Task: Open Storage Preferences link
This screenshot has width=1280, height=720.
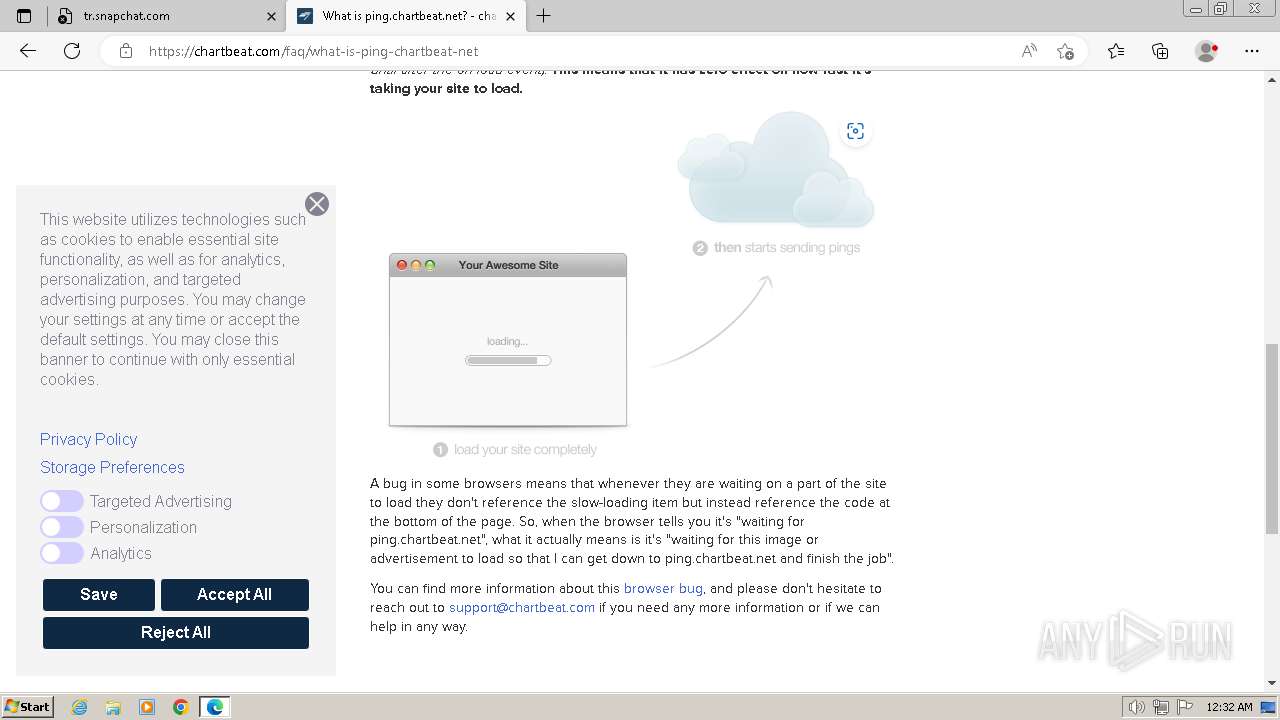Action: 112,467
